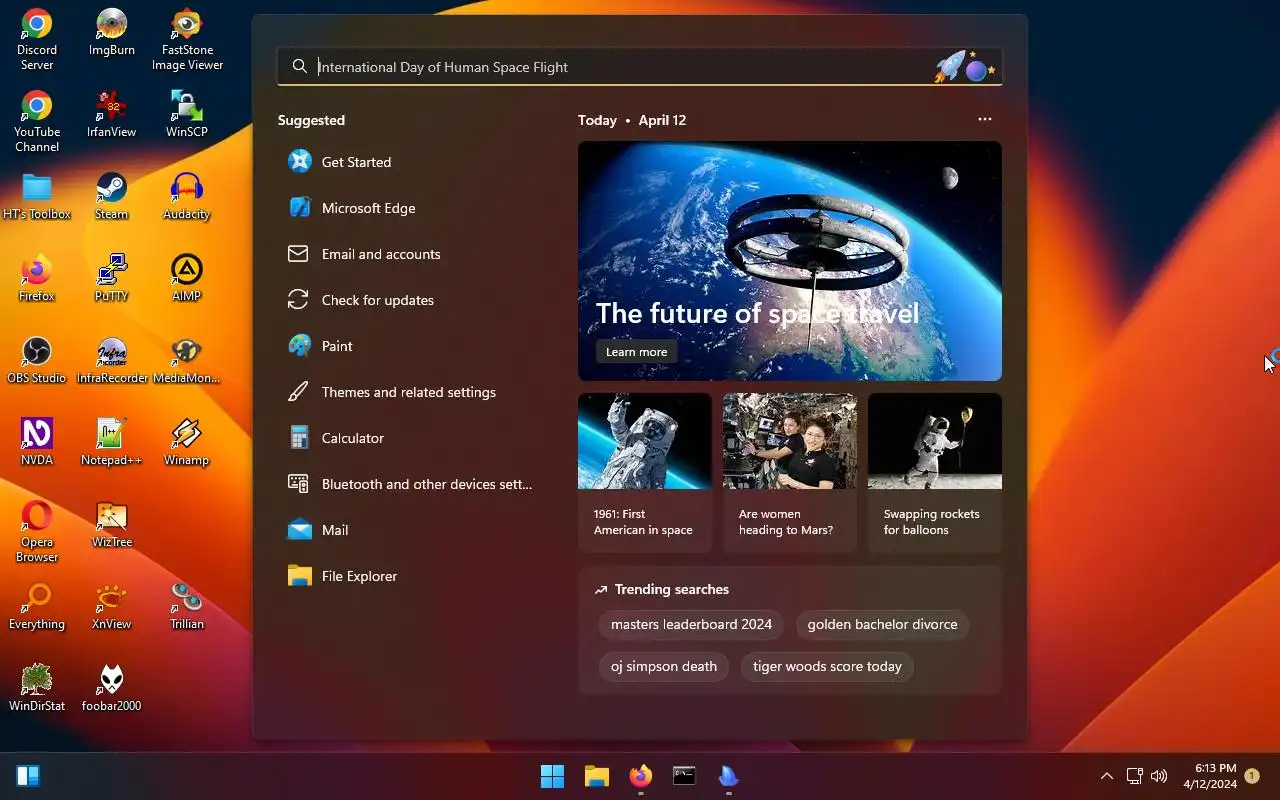Image resolution: width=1280 pixels, height=800 pixels.
Task: Open MediaMonkey desktop icon
Action: [187, 361]
